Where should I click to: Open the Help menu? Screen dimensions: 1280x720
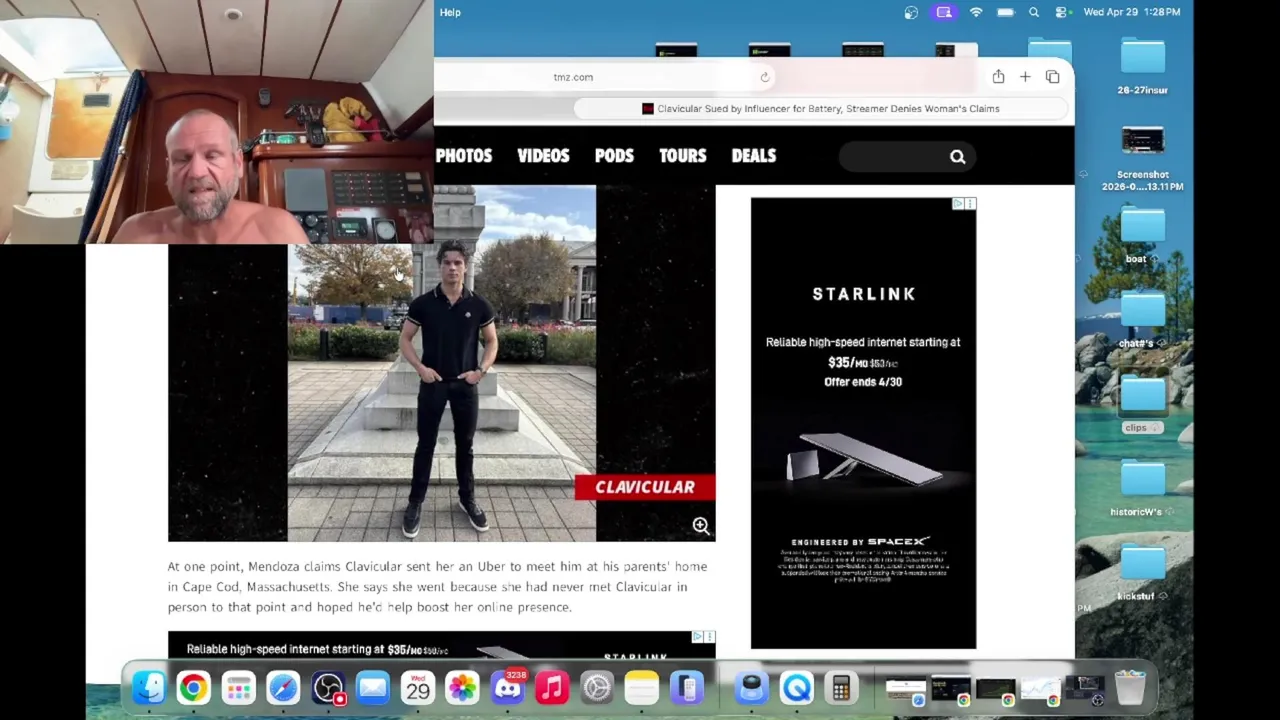tap(450, 12)
